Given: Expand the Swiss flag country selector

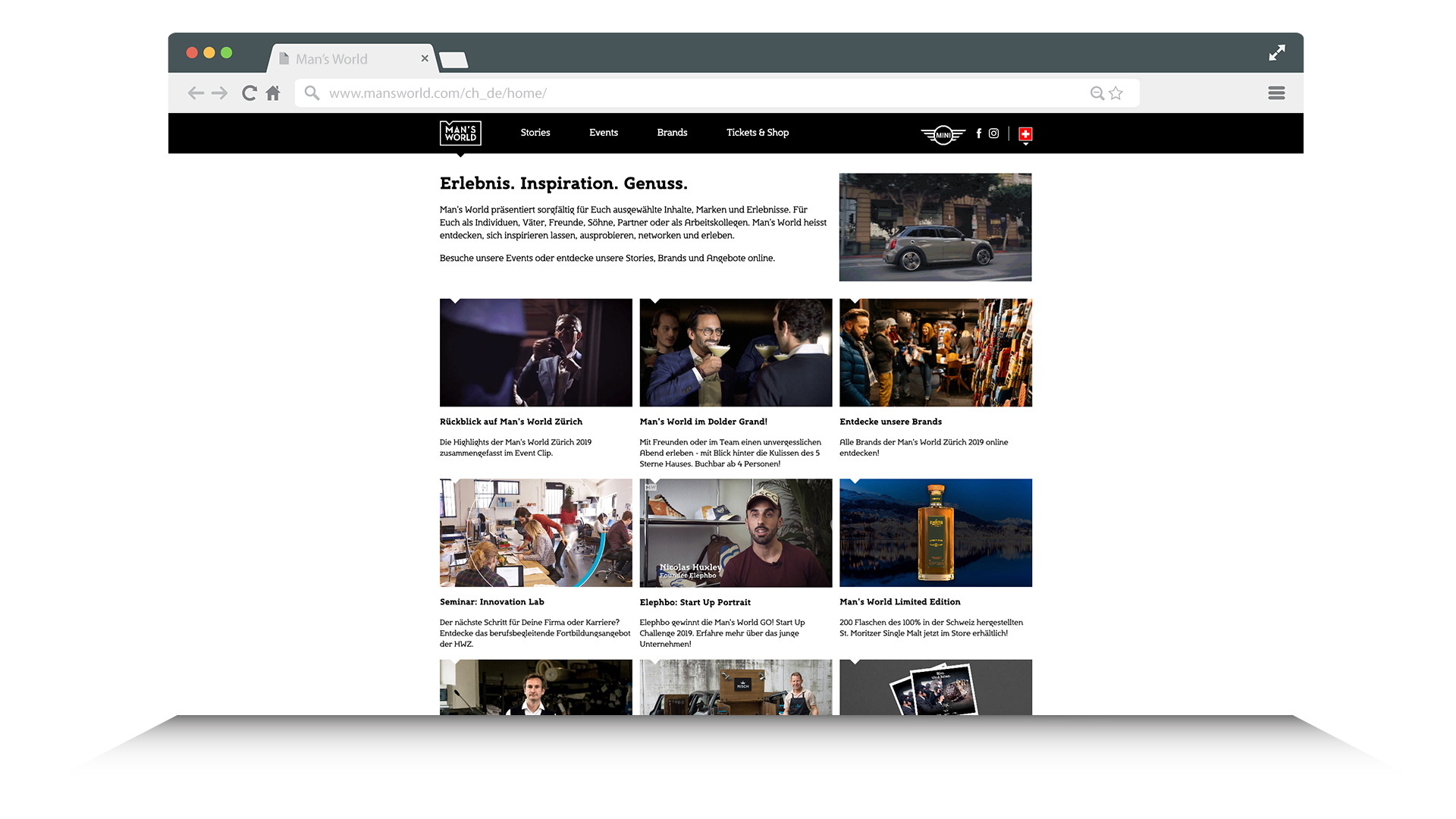Looking at the screenshot, I should coord(1025,135).
